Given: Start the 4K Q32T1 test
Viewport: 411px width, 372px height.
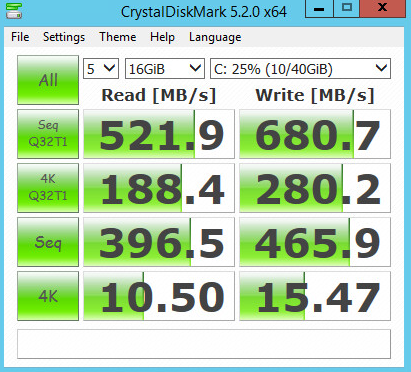Looking at the screenshot, I should (48, 188).
